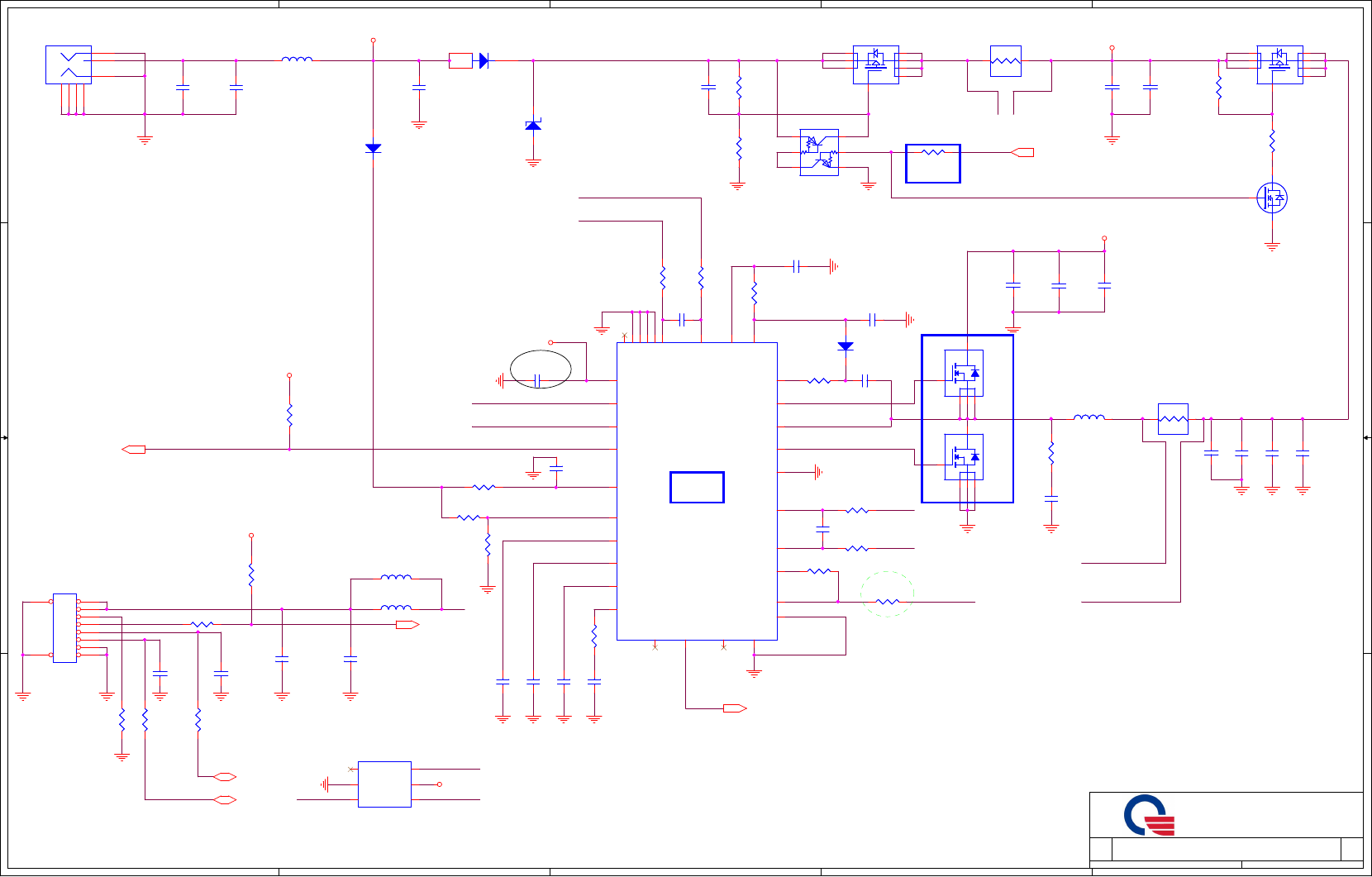The height and width of the screenshot is (877, 1372).
Task: Select the top-center P-channel MOSFET switch
Action: tap(876, 64)
